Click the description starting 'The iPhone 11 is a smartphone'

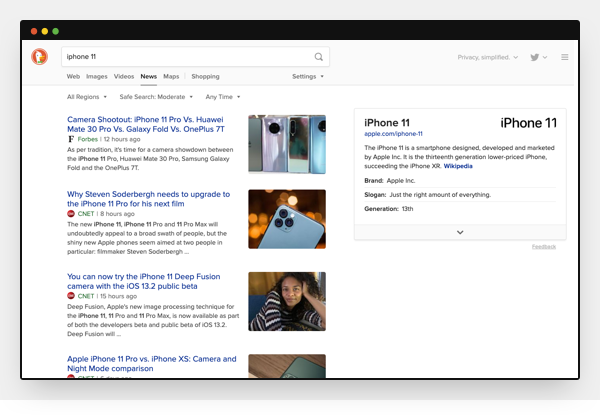[459, 157]
